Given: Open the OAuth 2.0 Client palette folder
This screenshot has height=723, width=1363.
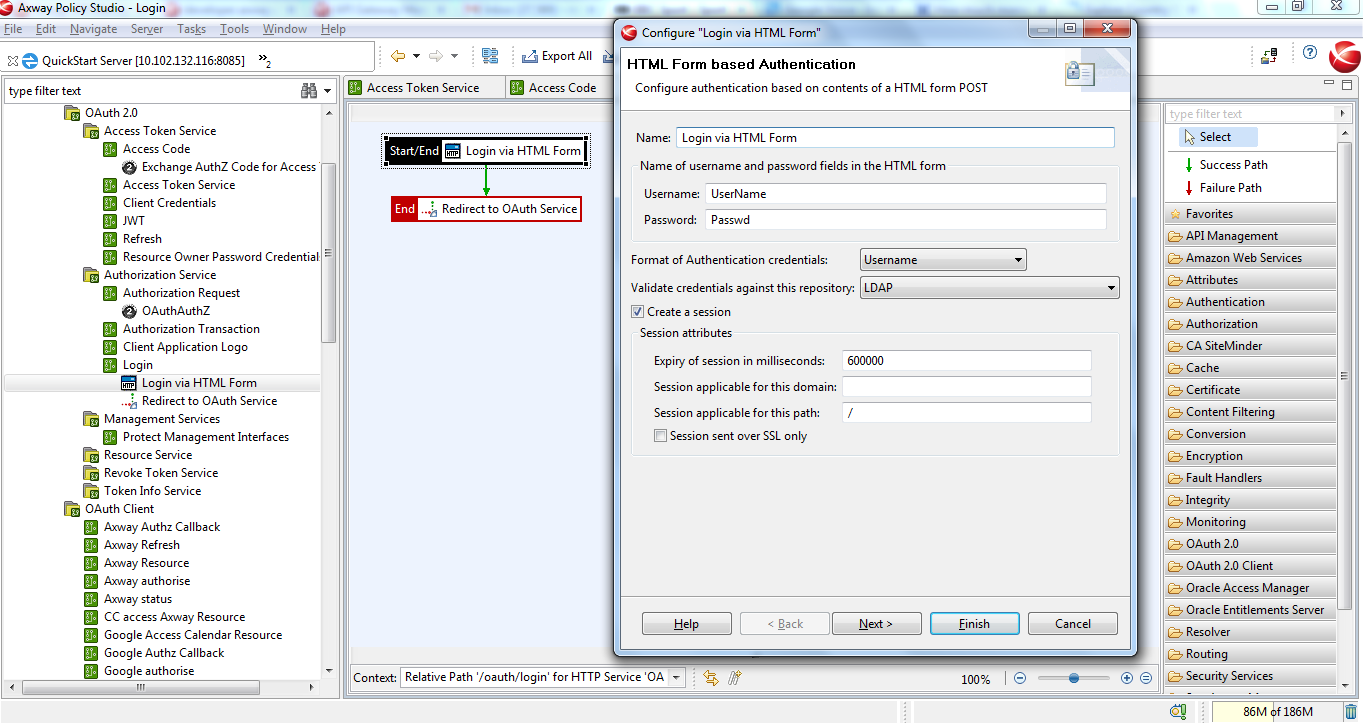Looking at the screenshot, I should point(1250,566).
